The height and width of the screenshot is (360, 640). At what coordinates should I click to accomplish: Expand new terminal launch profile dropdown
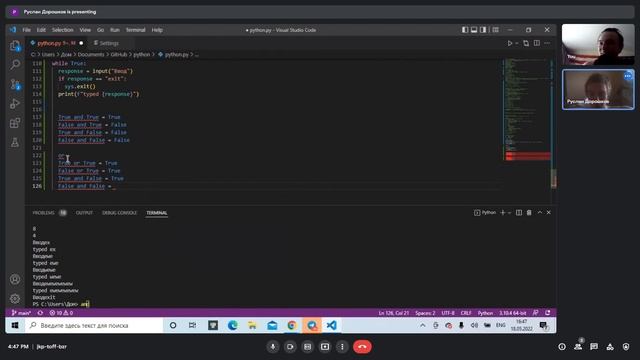(x=509, y=213)
